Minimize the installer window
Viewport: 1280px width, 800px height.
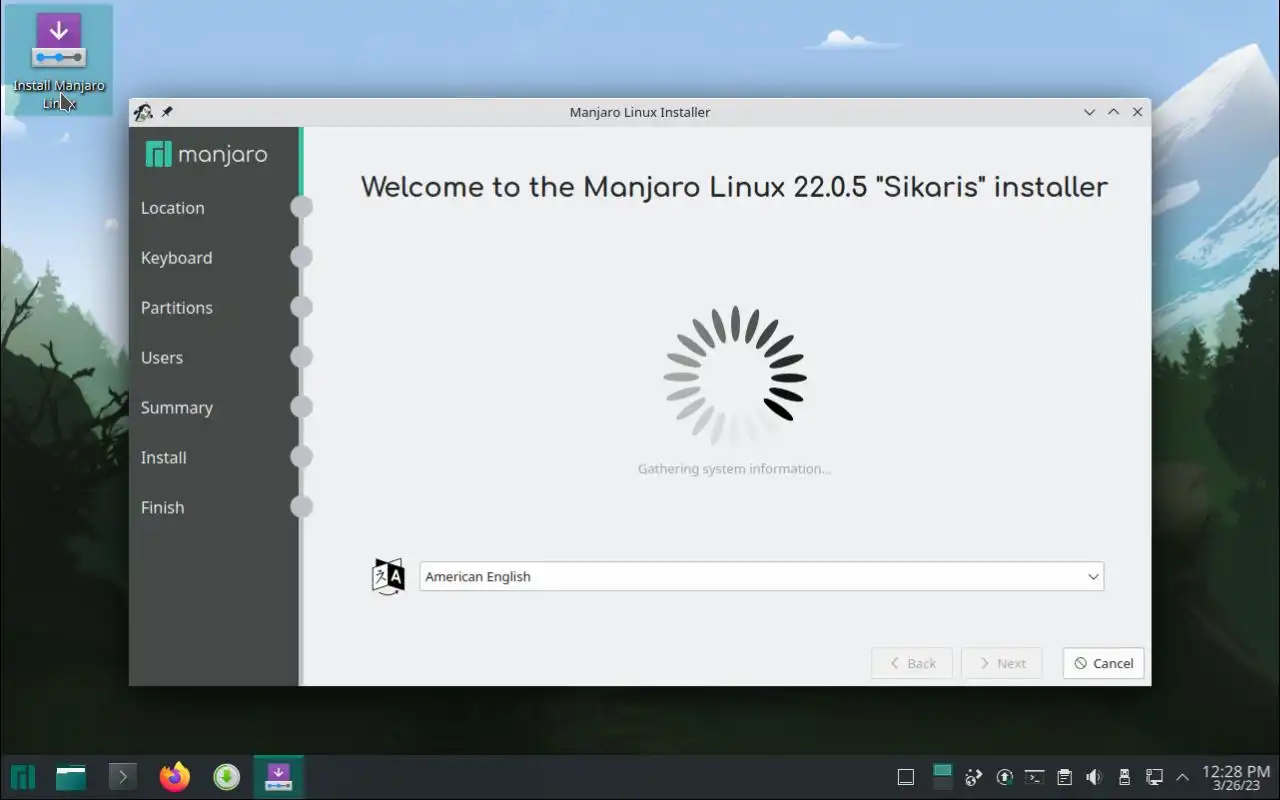pyautogui.click(x=1090, y=112)
